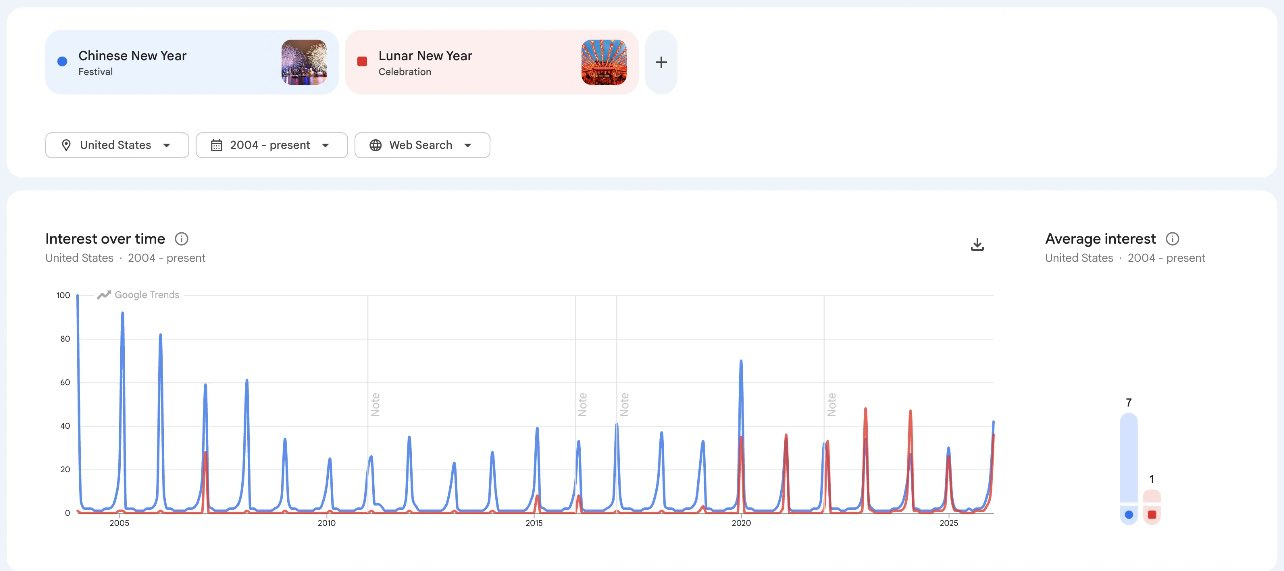Expand the 2004 - present date dropdown
This screenshot has height=571, width=1284.
(272, 145)
